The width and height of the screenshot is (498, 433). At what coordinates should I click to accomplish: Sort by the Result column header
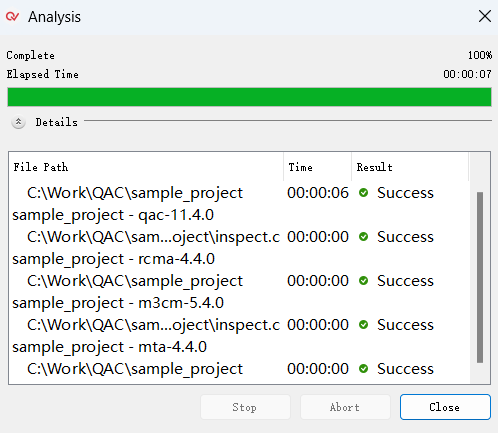[410, 167]
